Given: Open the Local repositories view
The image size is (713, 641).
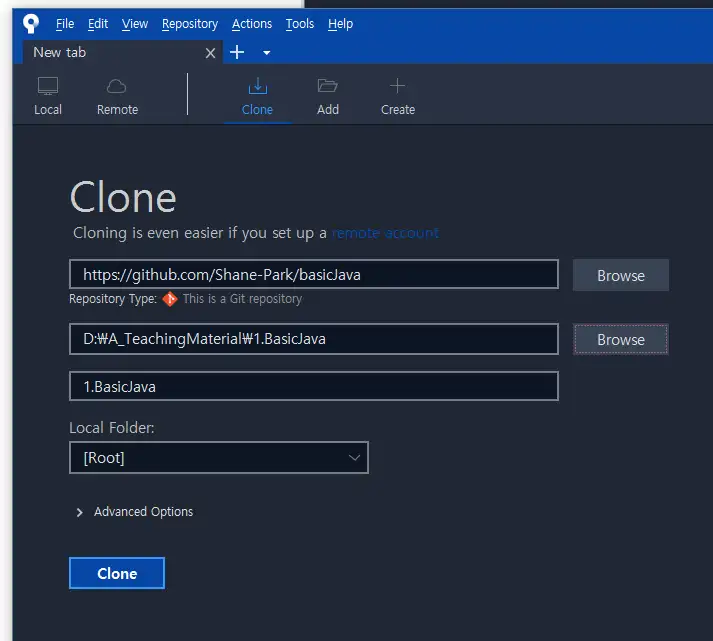Looking at the screenshot, I should 48,96.
